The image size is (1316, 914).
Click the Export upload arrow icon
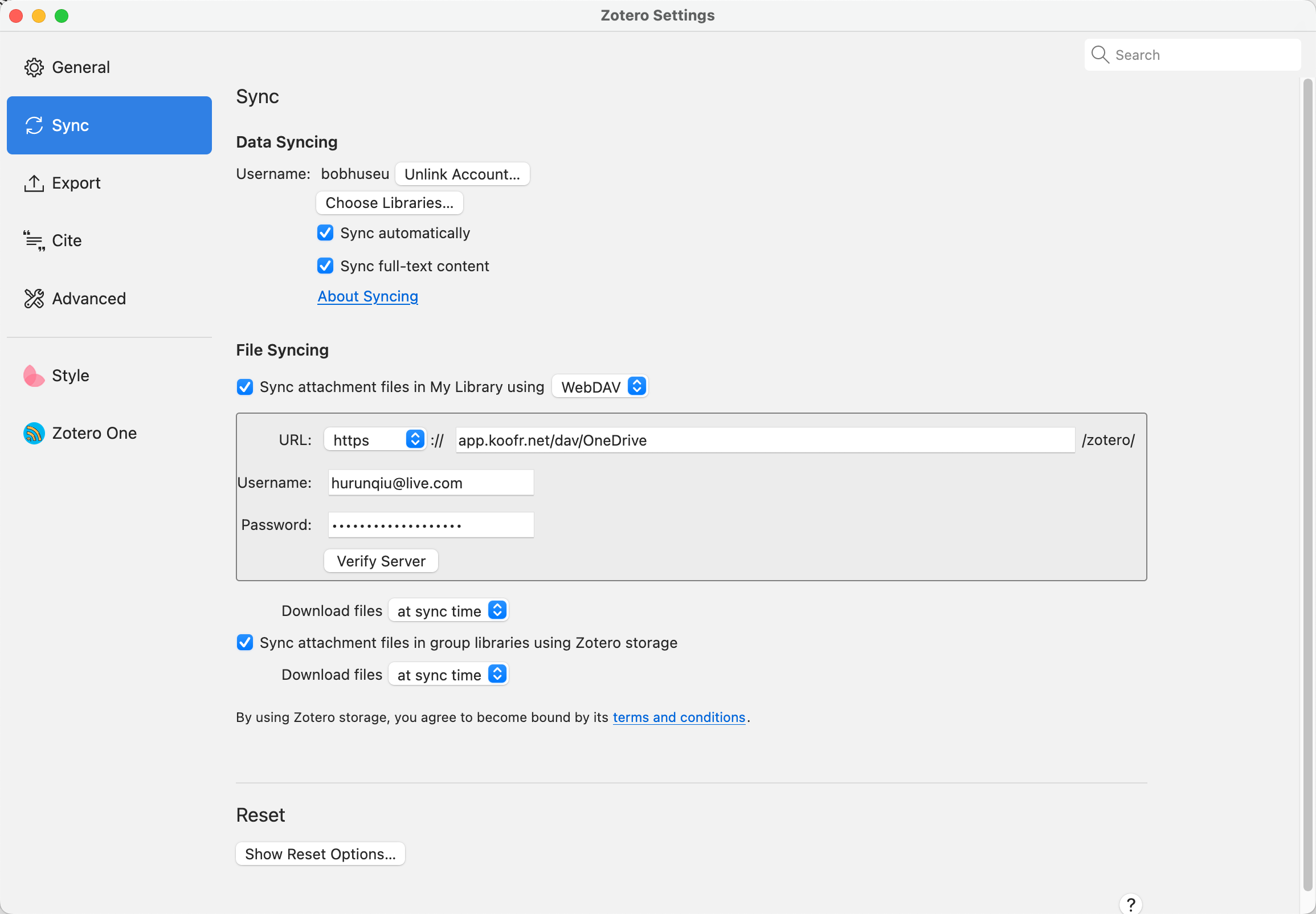coord(34,183)
